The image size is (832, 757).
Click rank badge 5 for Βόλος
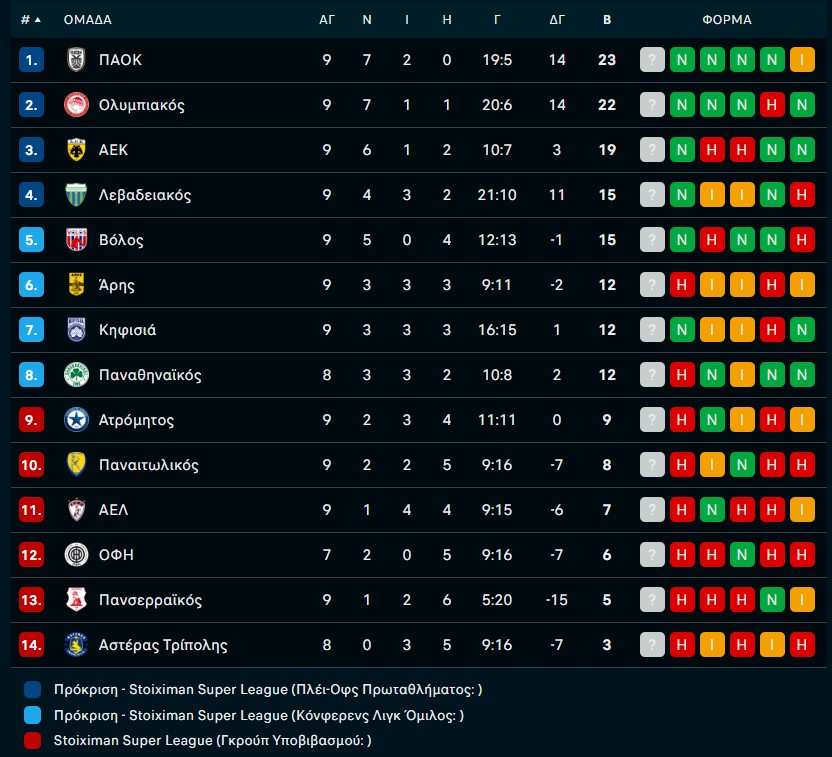[x=32, y=240]
